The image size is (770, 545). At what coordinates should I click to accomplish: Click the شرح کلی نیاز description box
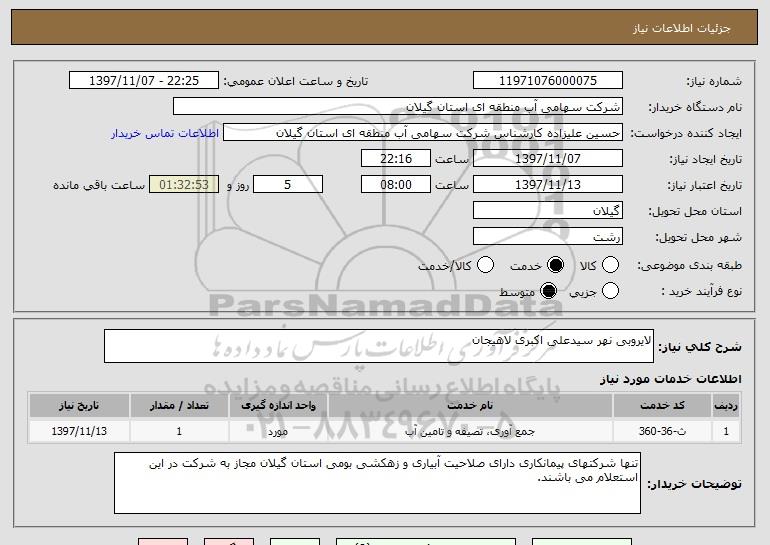click(379, 346)
